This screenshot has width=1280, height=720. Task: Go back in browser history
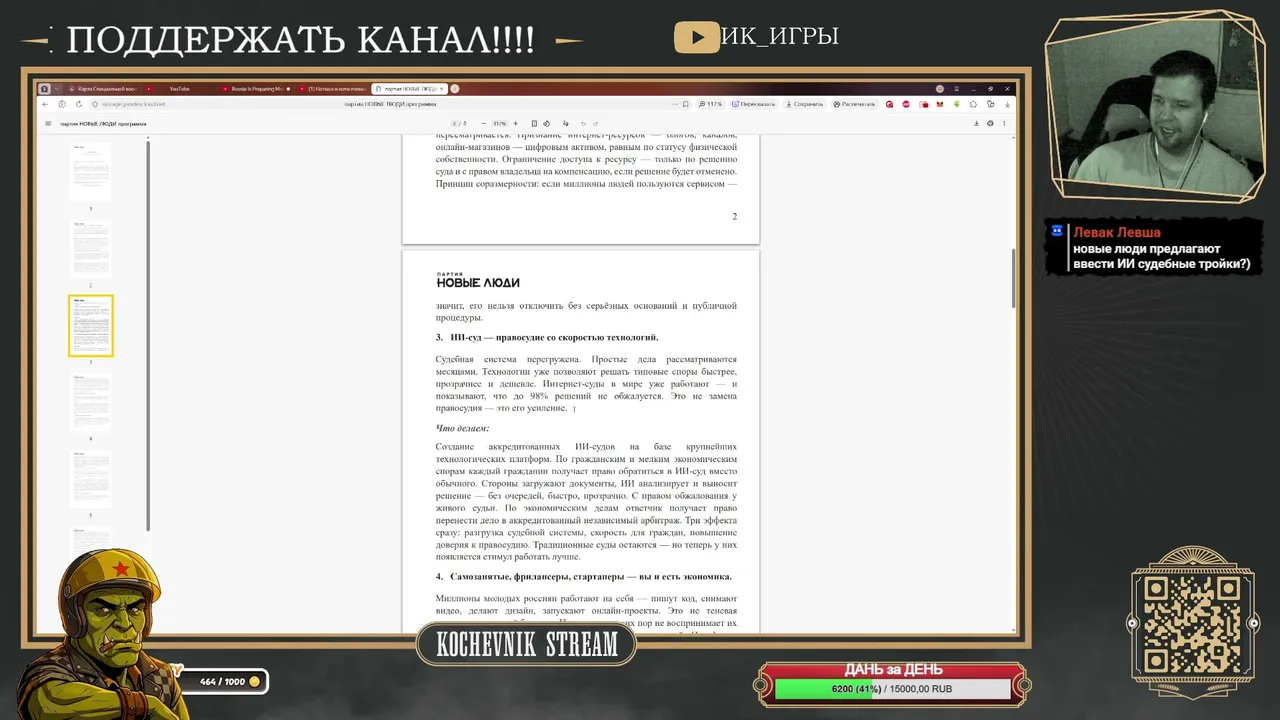[45, 104]
